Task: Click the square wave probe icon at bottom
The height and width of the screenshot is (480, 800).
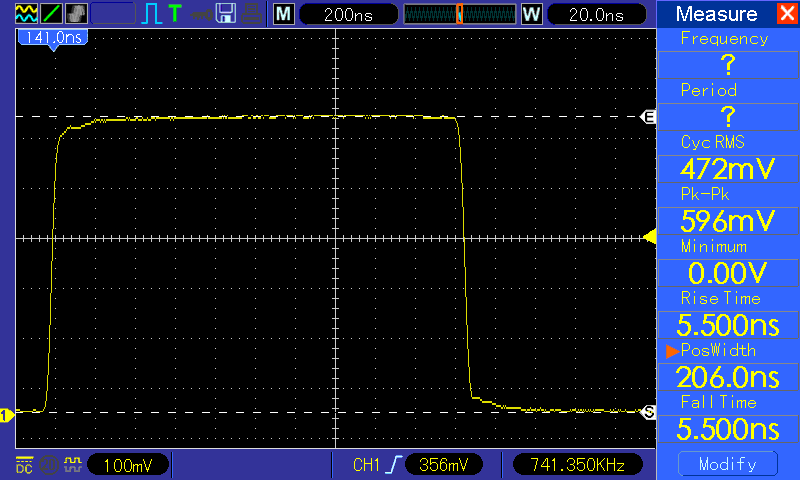Action: pyautogui.click(x=73, y=465)
